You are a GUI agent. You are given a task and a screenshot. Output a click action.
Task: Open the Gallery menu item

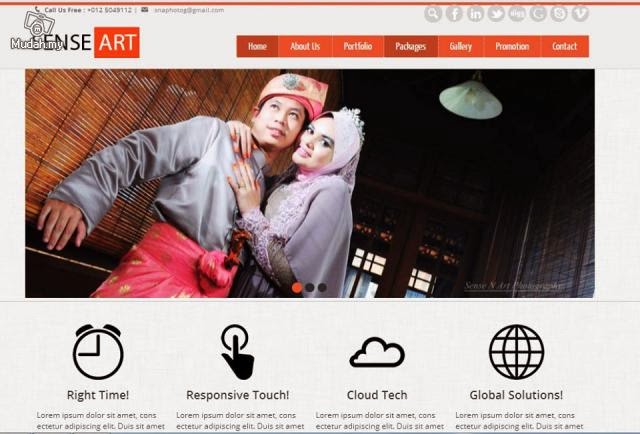coord(461,46)
